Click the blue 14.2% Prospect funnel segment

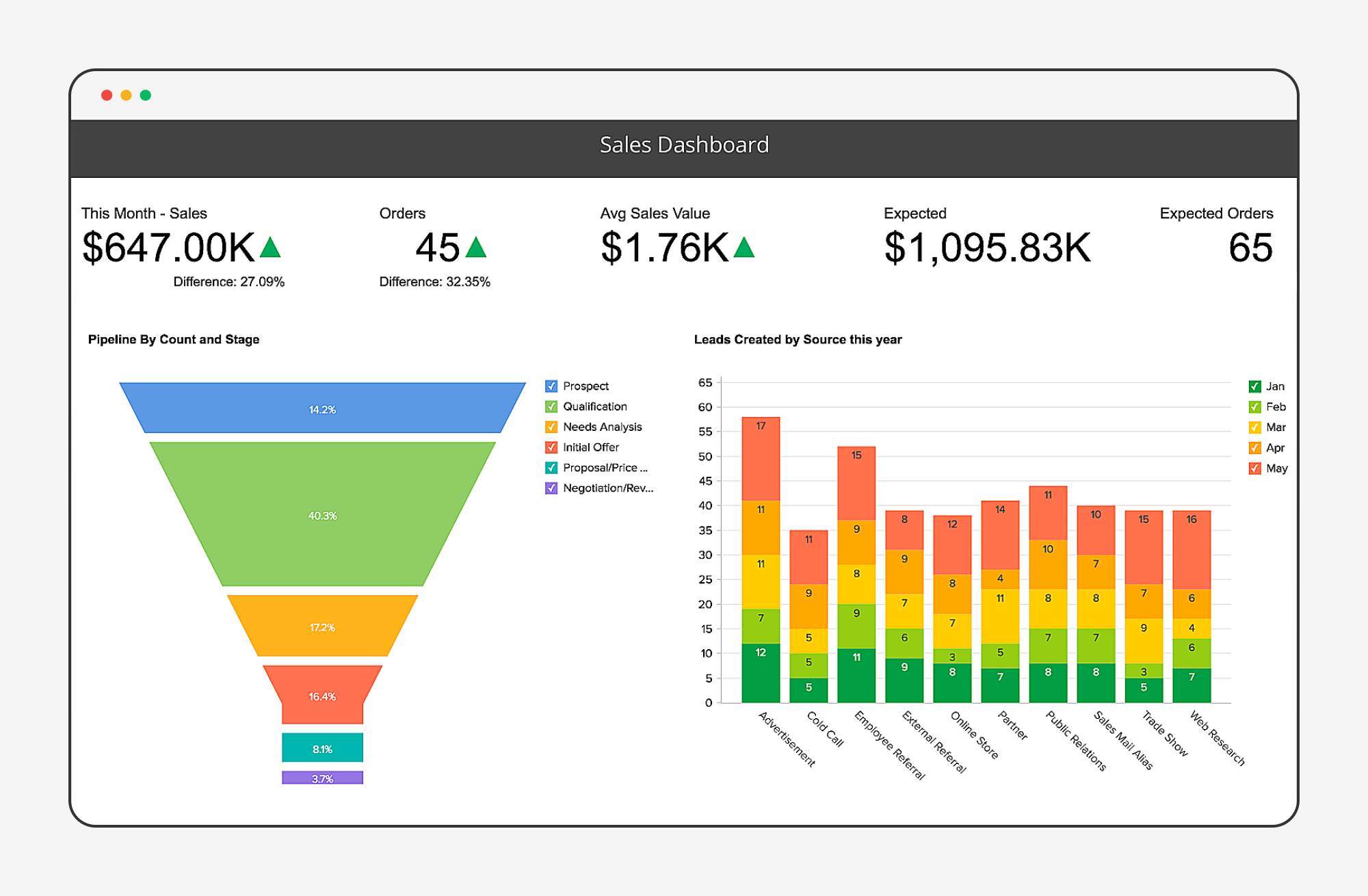322,409
